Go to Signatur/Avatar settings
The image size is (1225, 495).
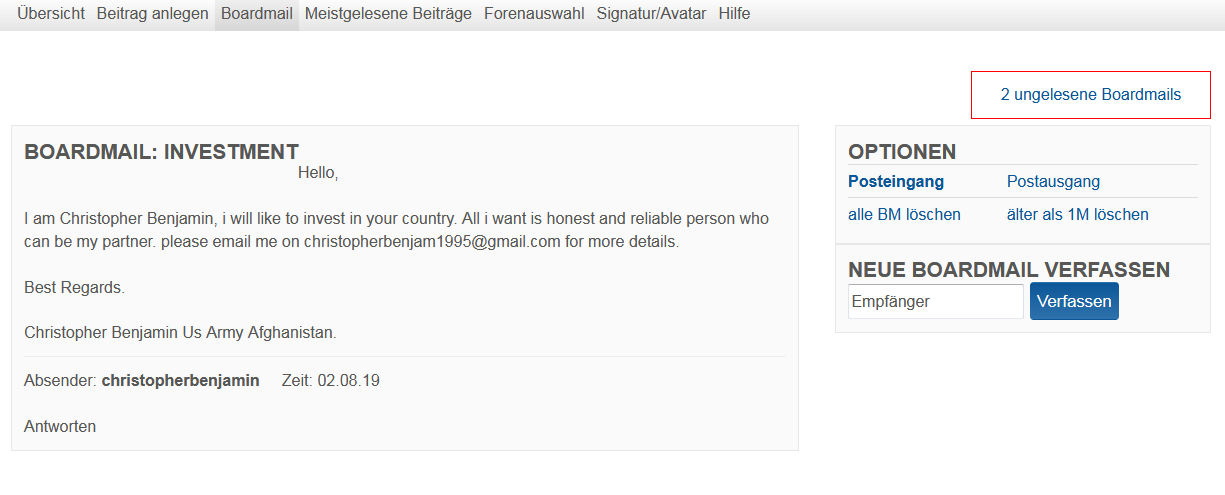click(651, 14)
